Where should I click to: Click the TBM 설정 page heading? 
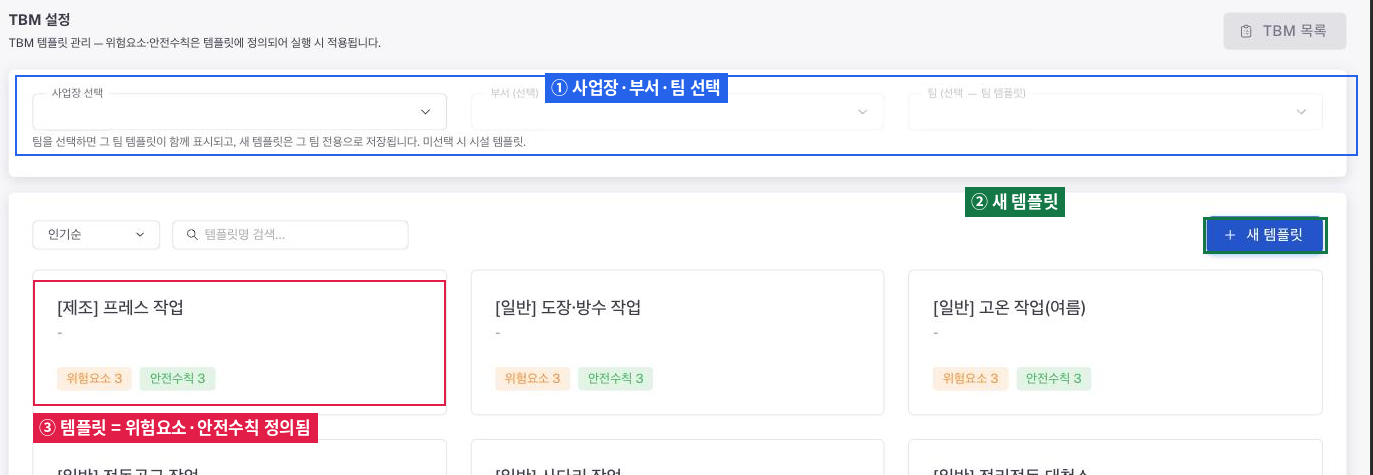(x=40, y=20)
